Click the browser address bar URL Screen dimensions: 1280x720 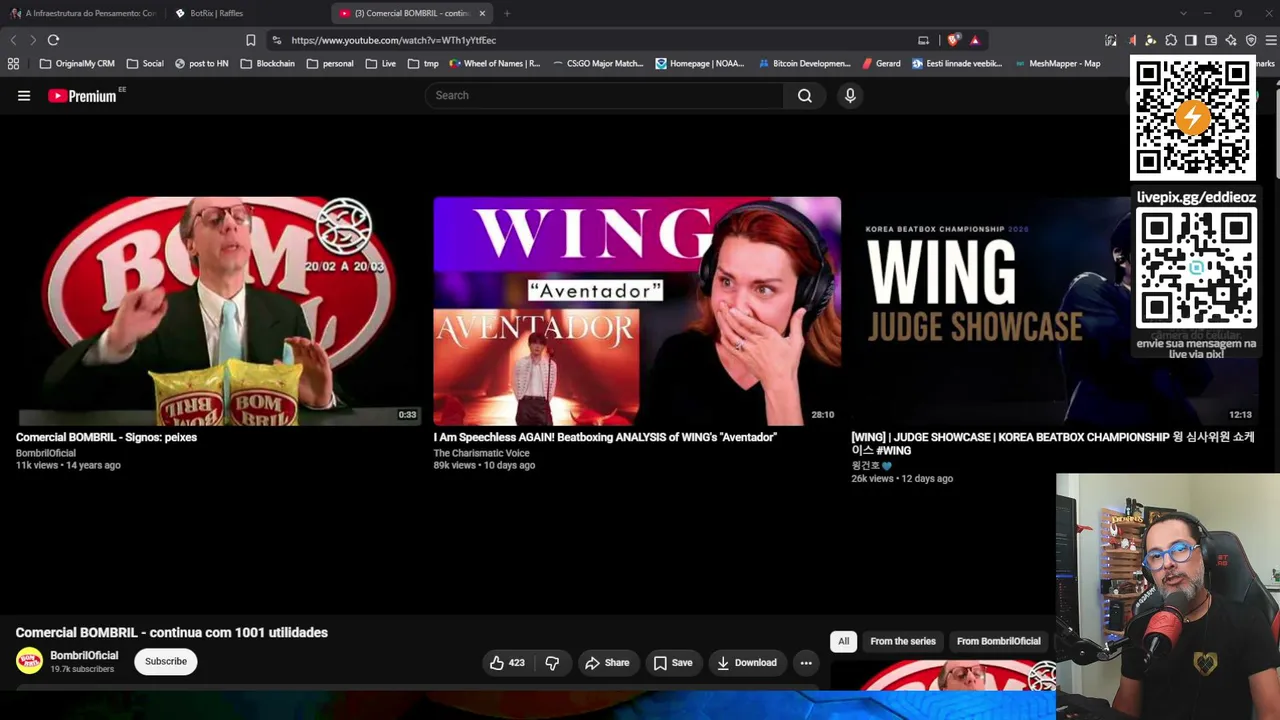tap(394, 40)
